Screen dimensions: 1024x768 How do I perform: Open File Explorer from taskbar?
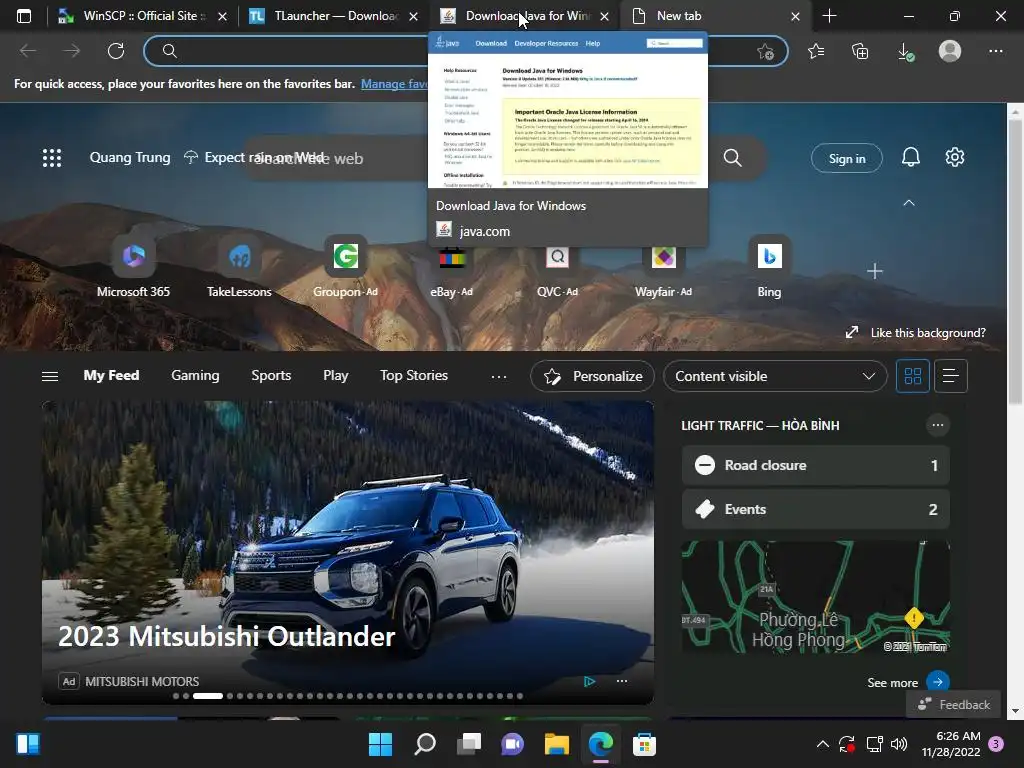coord(556,744)
